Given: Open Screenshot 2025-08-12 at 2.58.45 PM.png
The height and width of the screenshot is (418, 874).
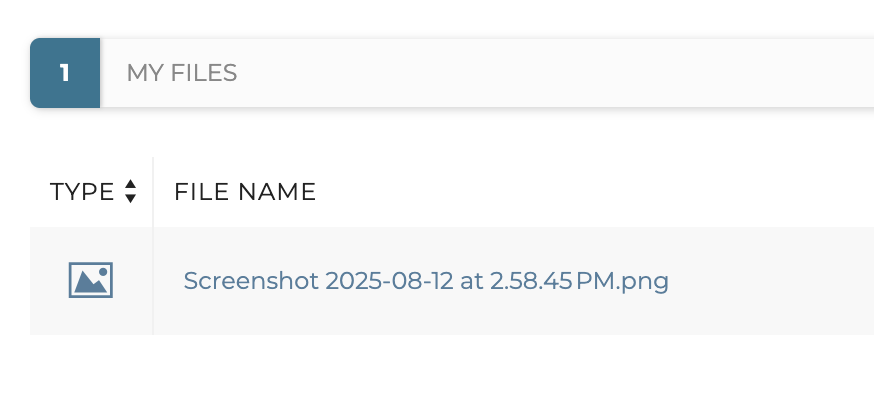Looking at the screenshot, I should click(x=426, y=281).
